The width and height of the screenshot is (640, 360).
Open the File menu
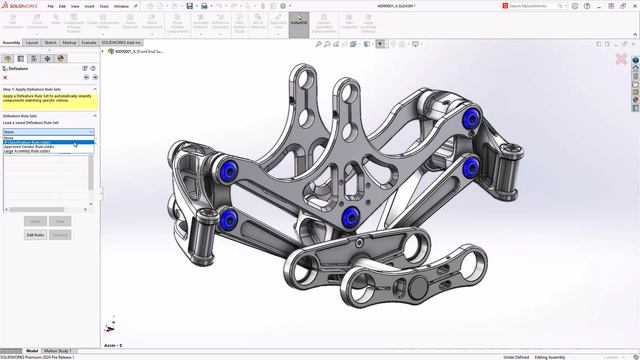(x=51, y=6)
